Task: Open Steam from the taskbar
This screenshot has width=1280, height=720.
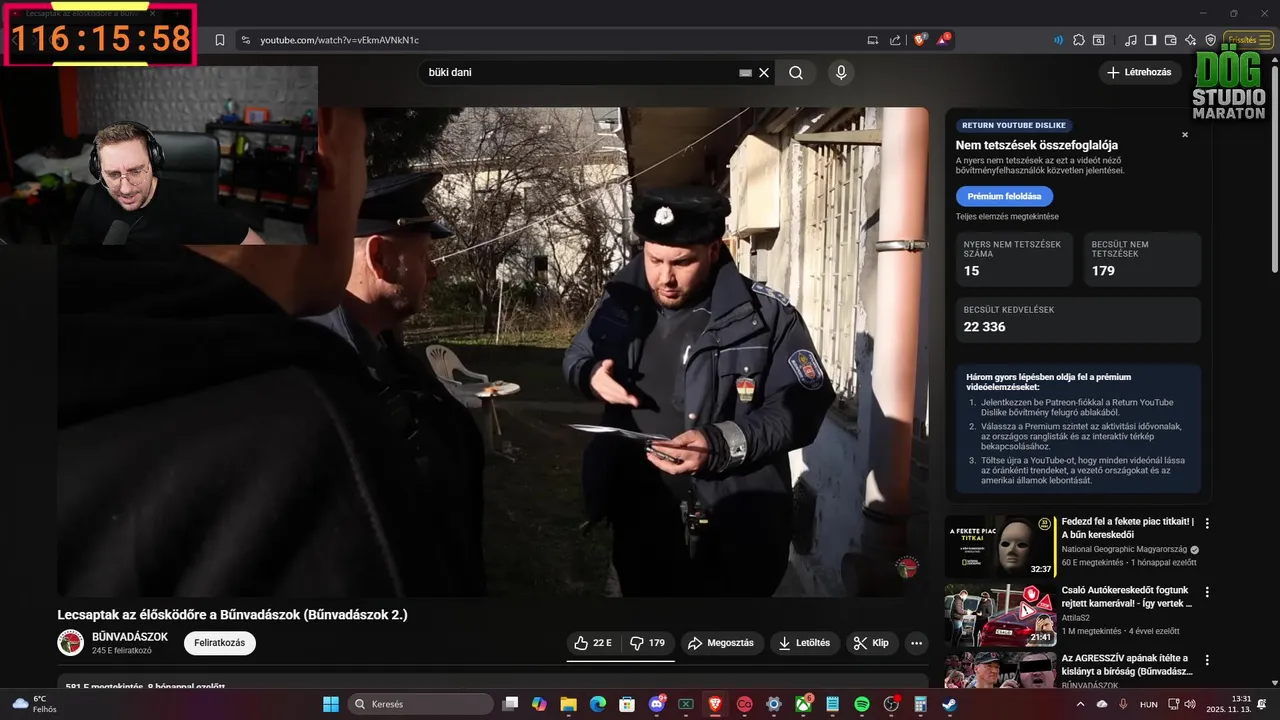Action: [x=949, y=704]
